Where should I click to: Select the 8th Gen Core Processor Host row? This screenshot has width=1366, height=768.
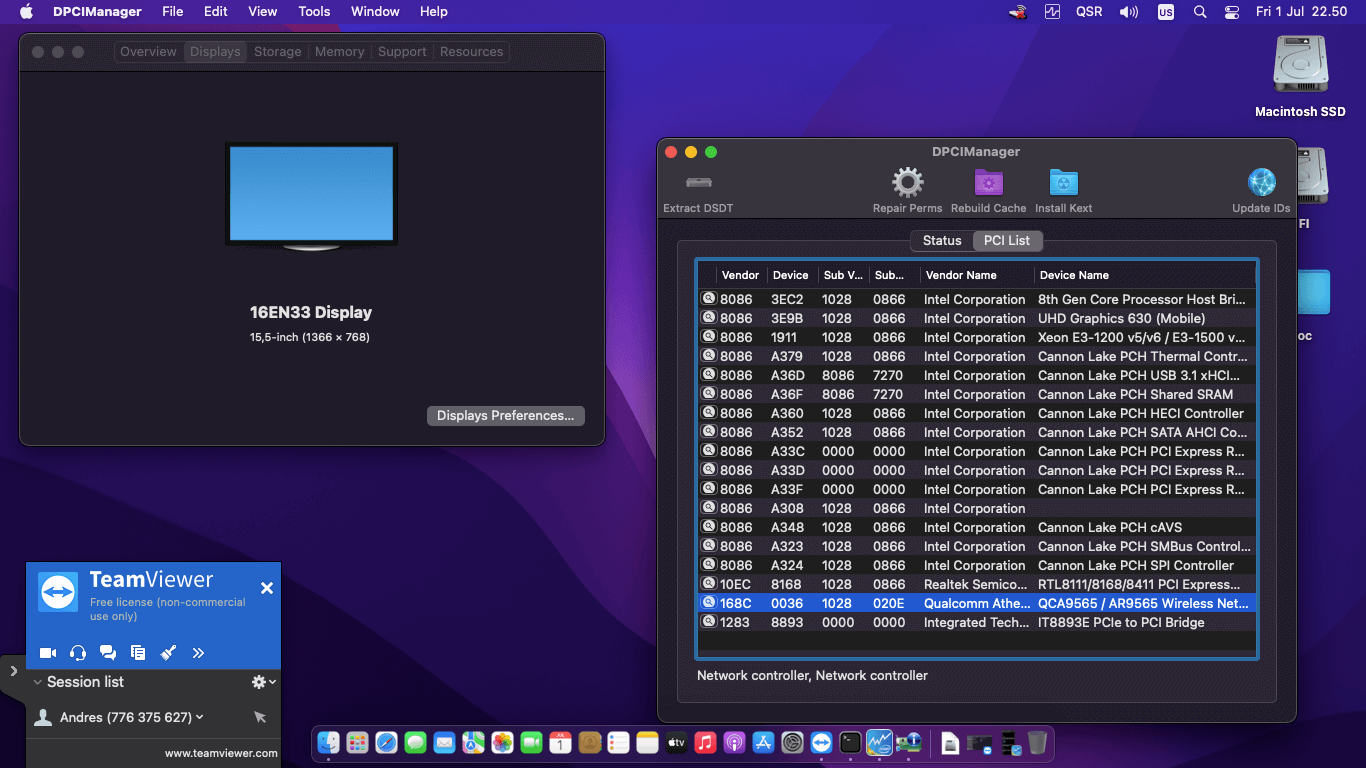point(976,299)
